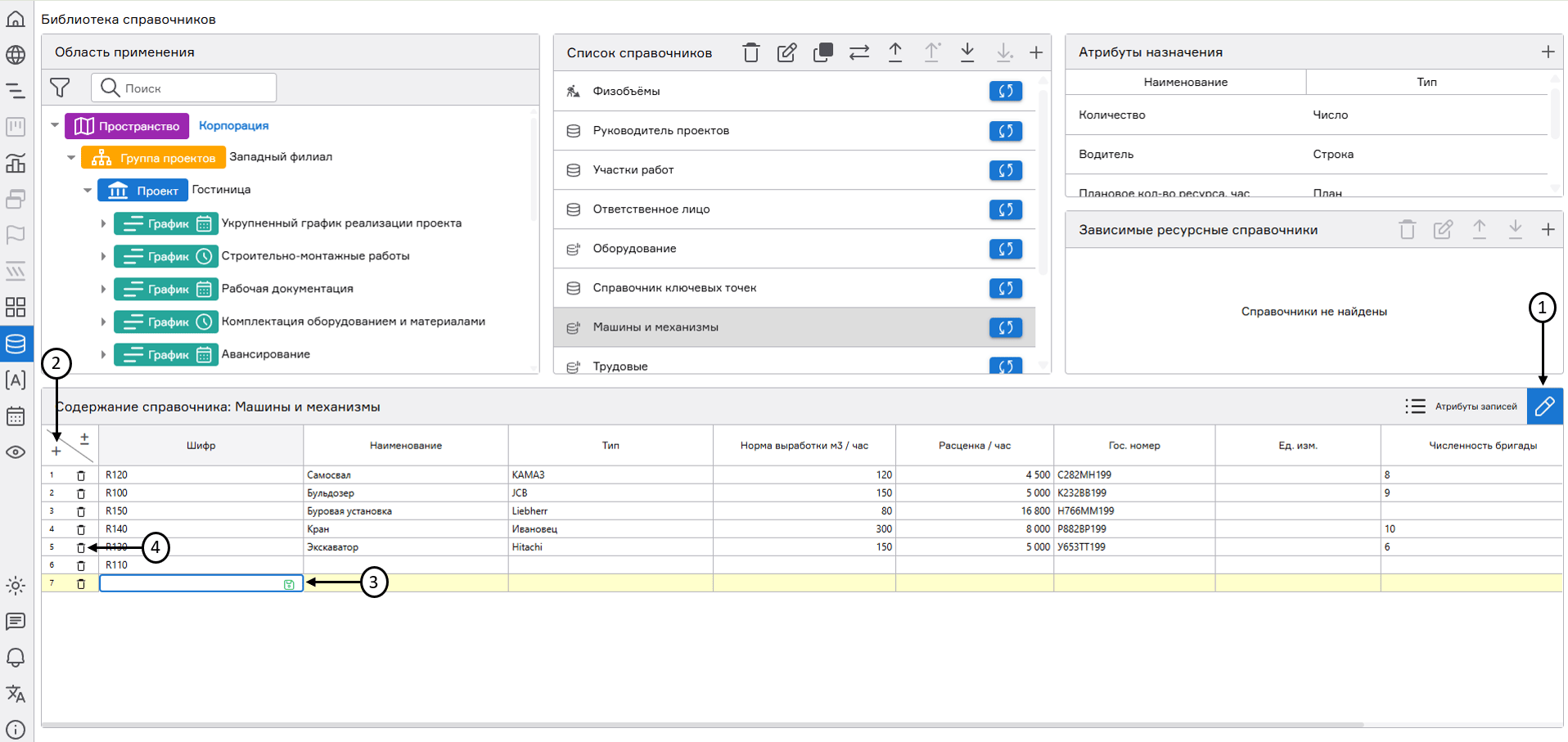
Task: Collapse the Проект Гостиница node
Action: 88,191
